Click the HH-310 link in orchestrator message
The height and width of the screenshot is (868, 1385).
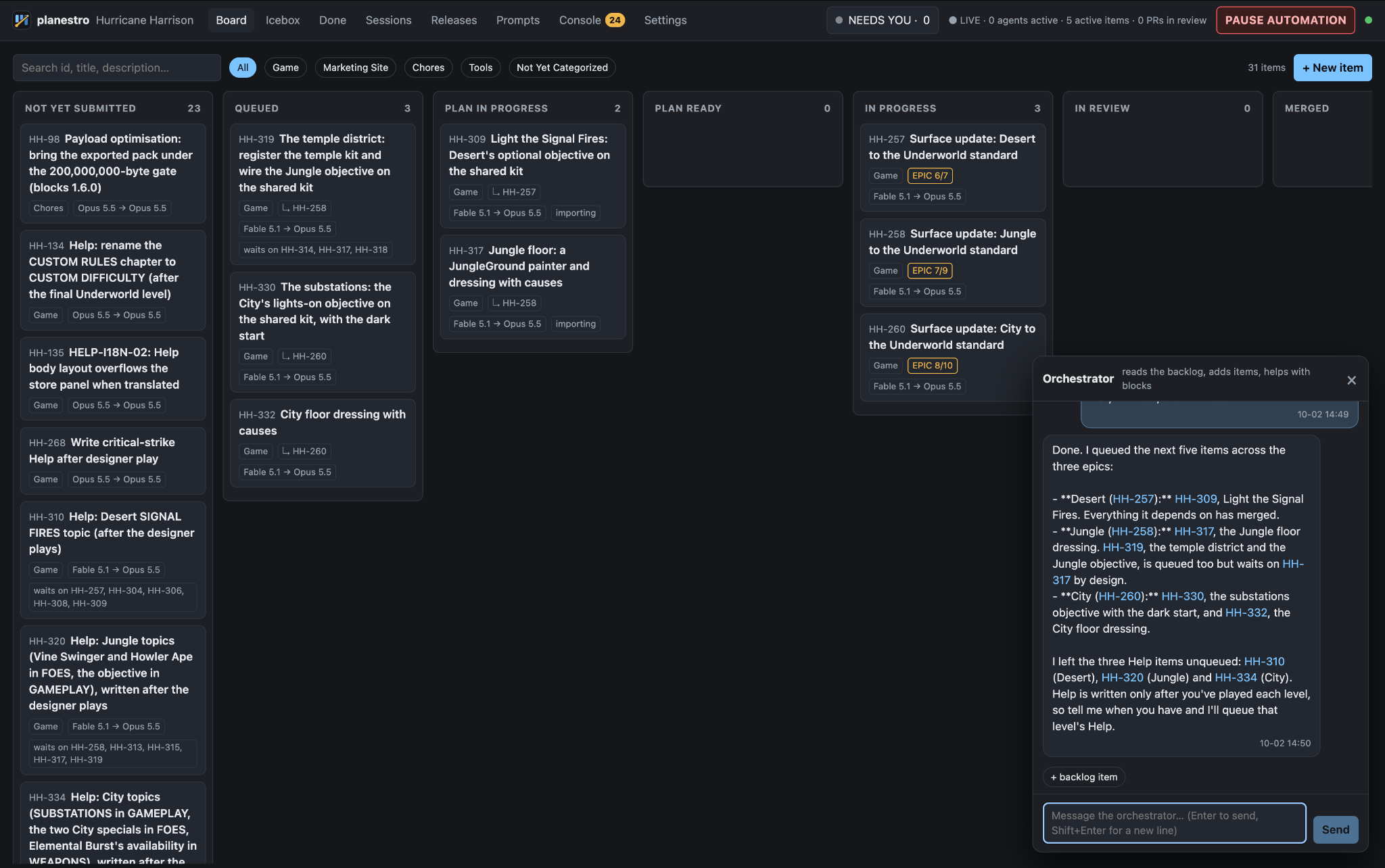point(1264,661)
